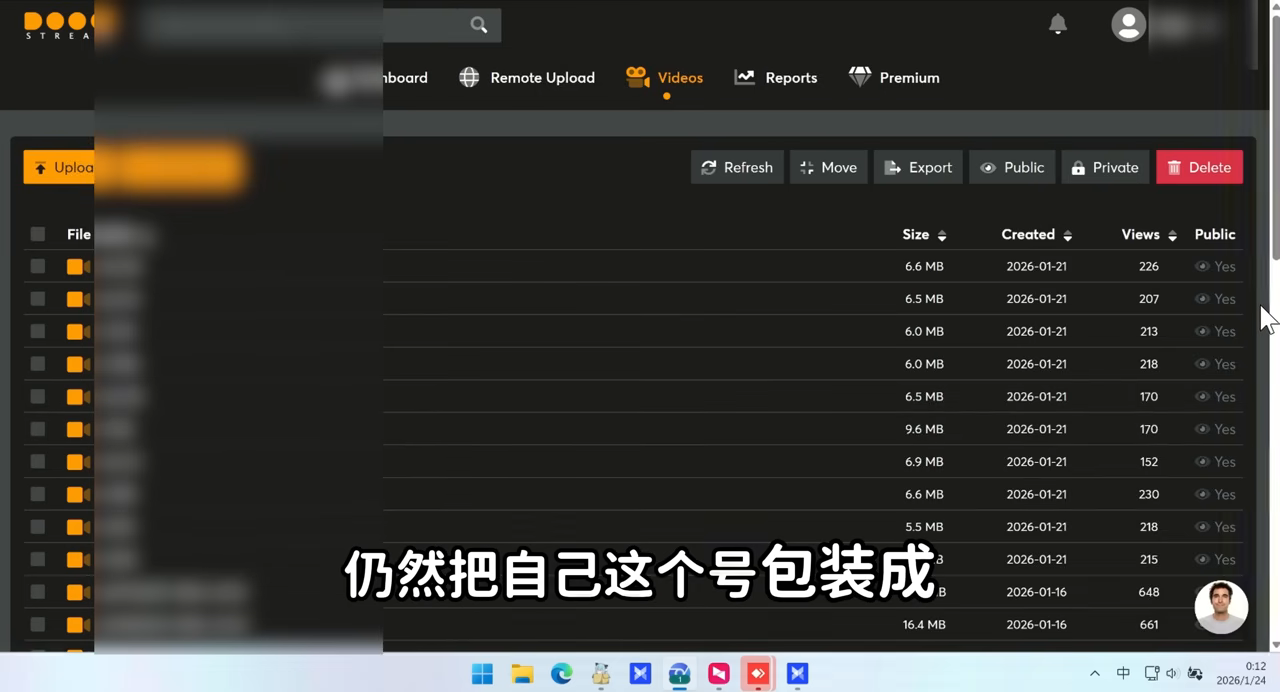
Task: Toggle public eye icon on the 213-views row
Action: (x=1202, y=331)
